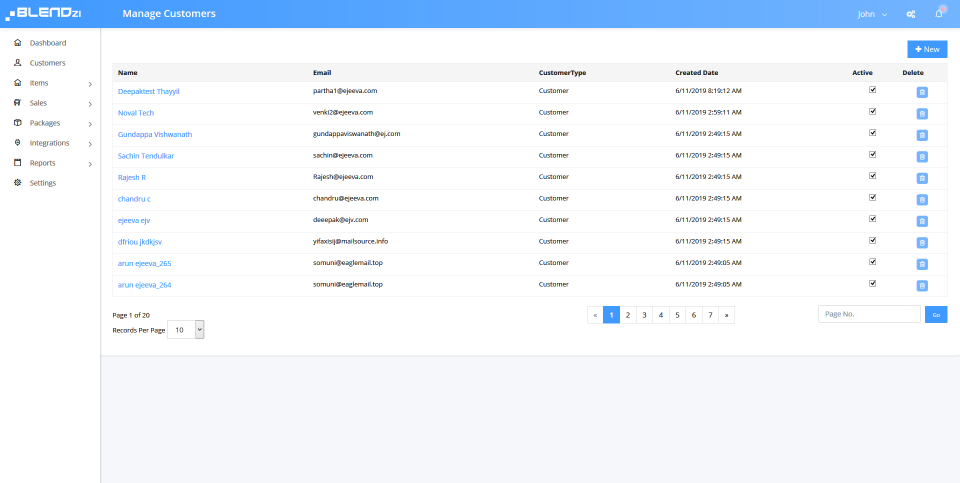Click the Sales cart icon in sidebar
This screenshot has width=960, height=483.
point(17,103)
